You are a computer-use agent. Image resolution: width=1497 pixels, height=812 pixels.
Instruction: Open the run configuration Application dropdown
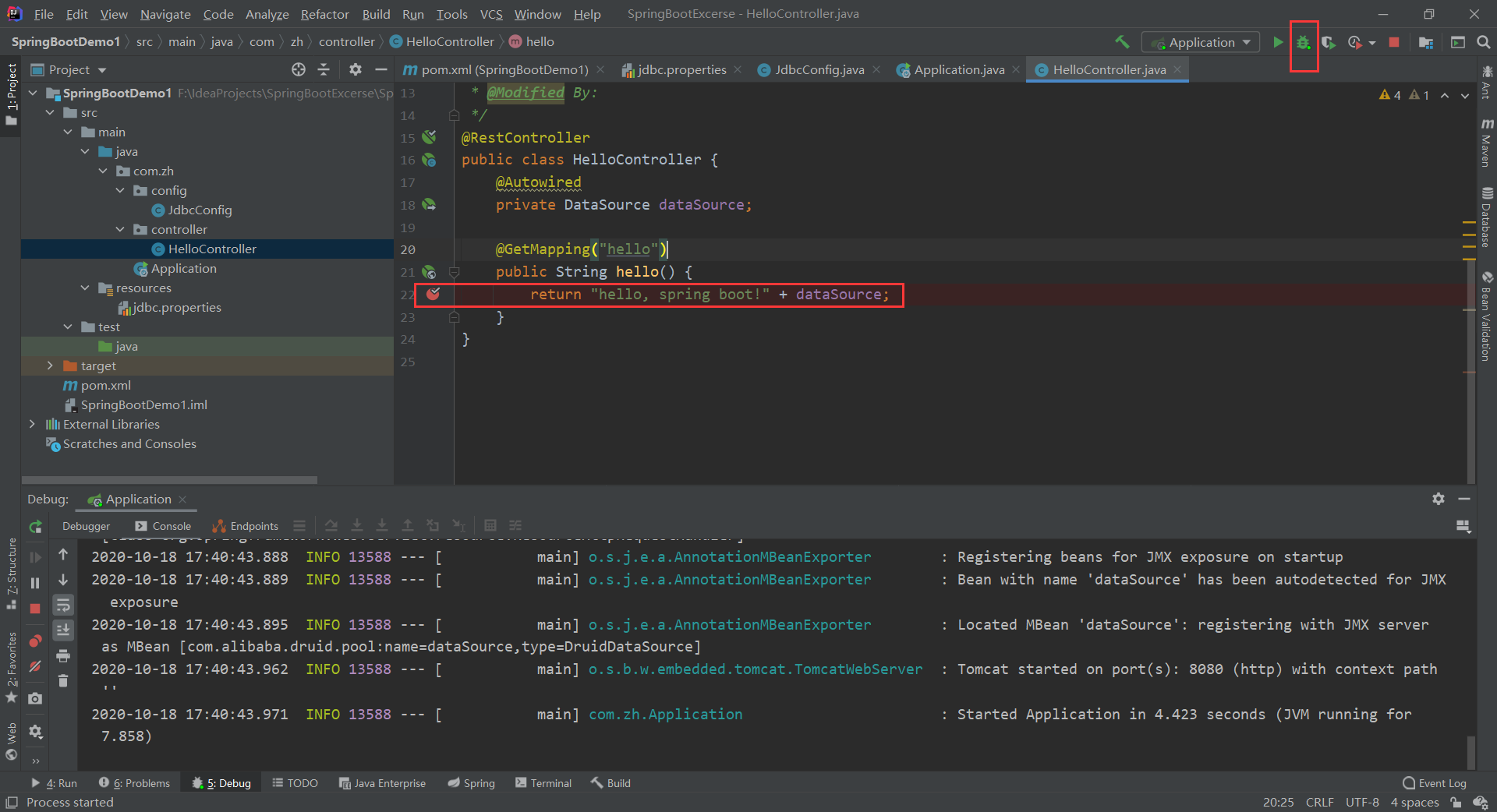1201,42
